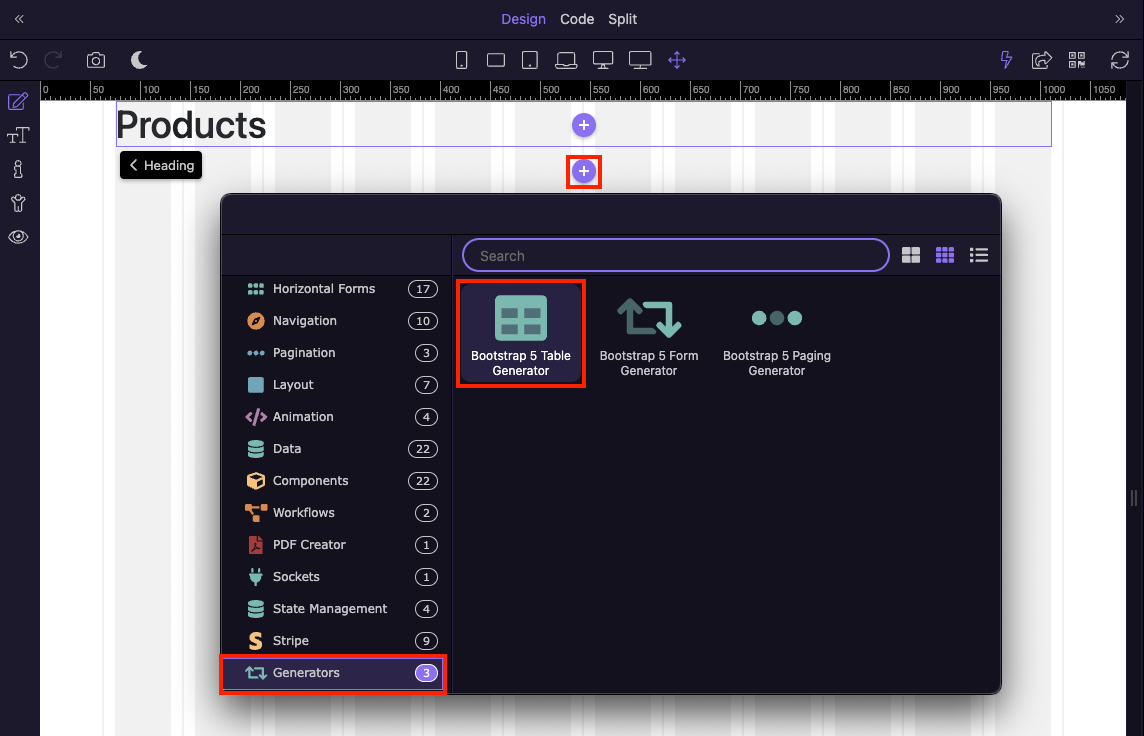Viewport: 1144px width, 736px height.
Task: Select the laptop device preview icon
Action: (566, 60)
